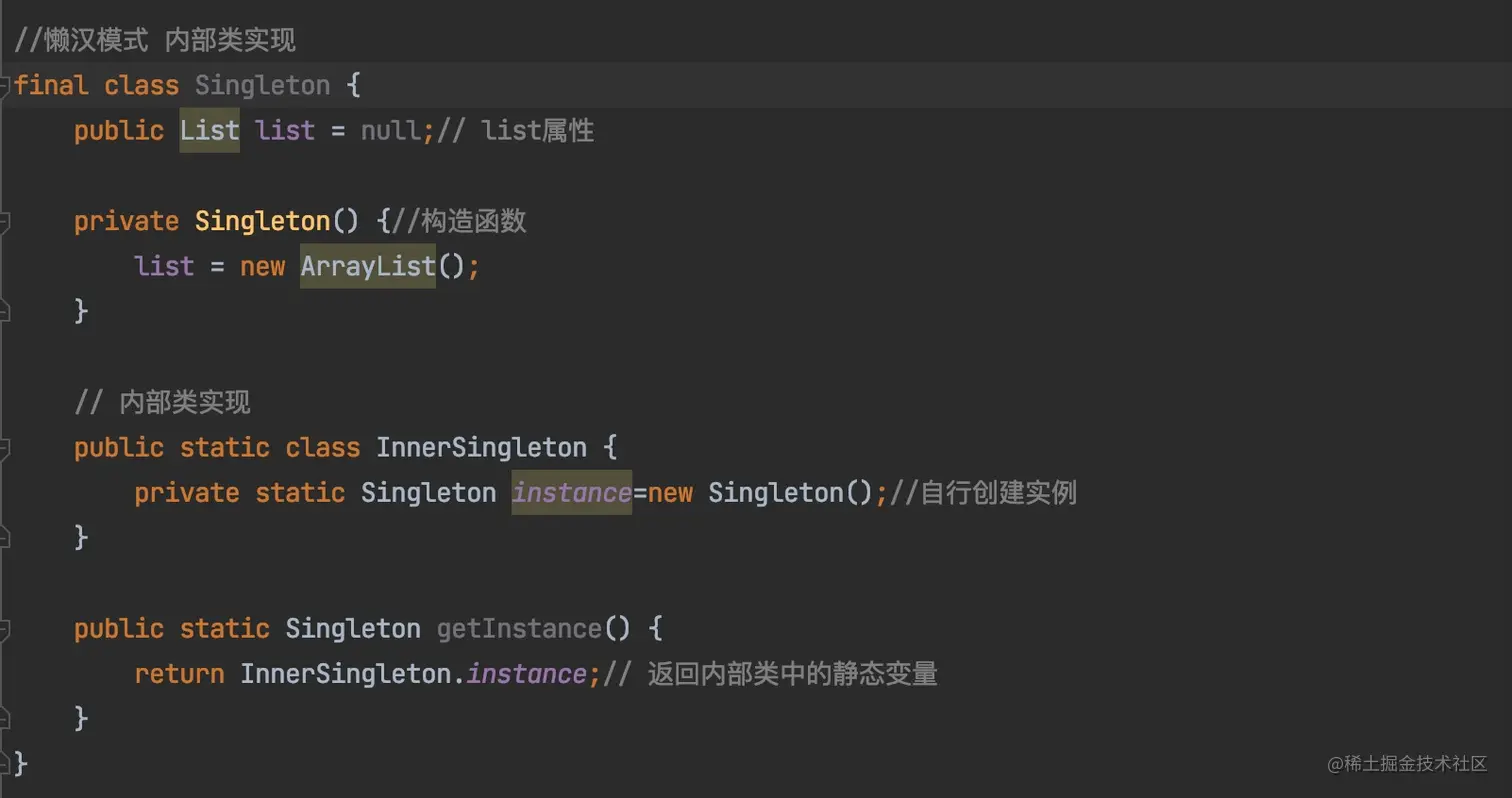Image resolution: width=1512 pixels, height=798 pixels.
Task: Click the highlighted italic 'instance' declaration
Action: click(571, 493)
